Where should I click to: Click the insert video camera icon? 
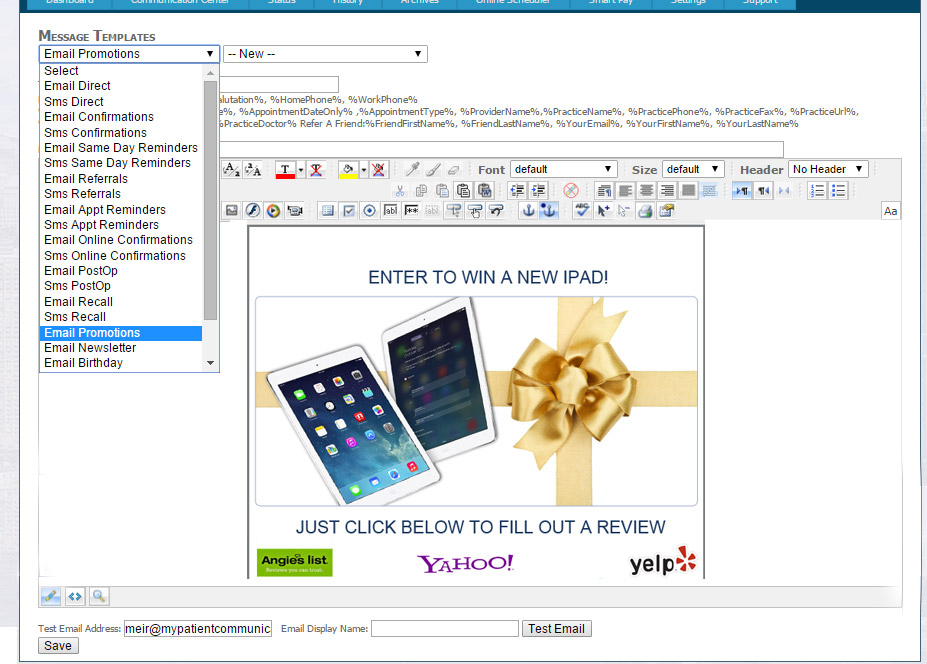(294, 210)
